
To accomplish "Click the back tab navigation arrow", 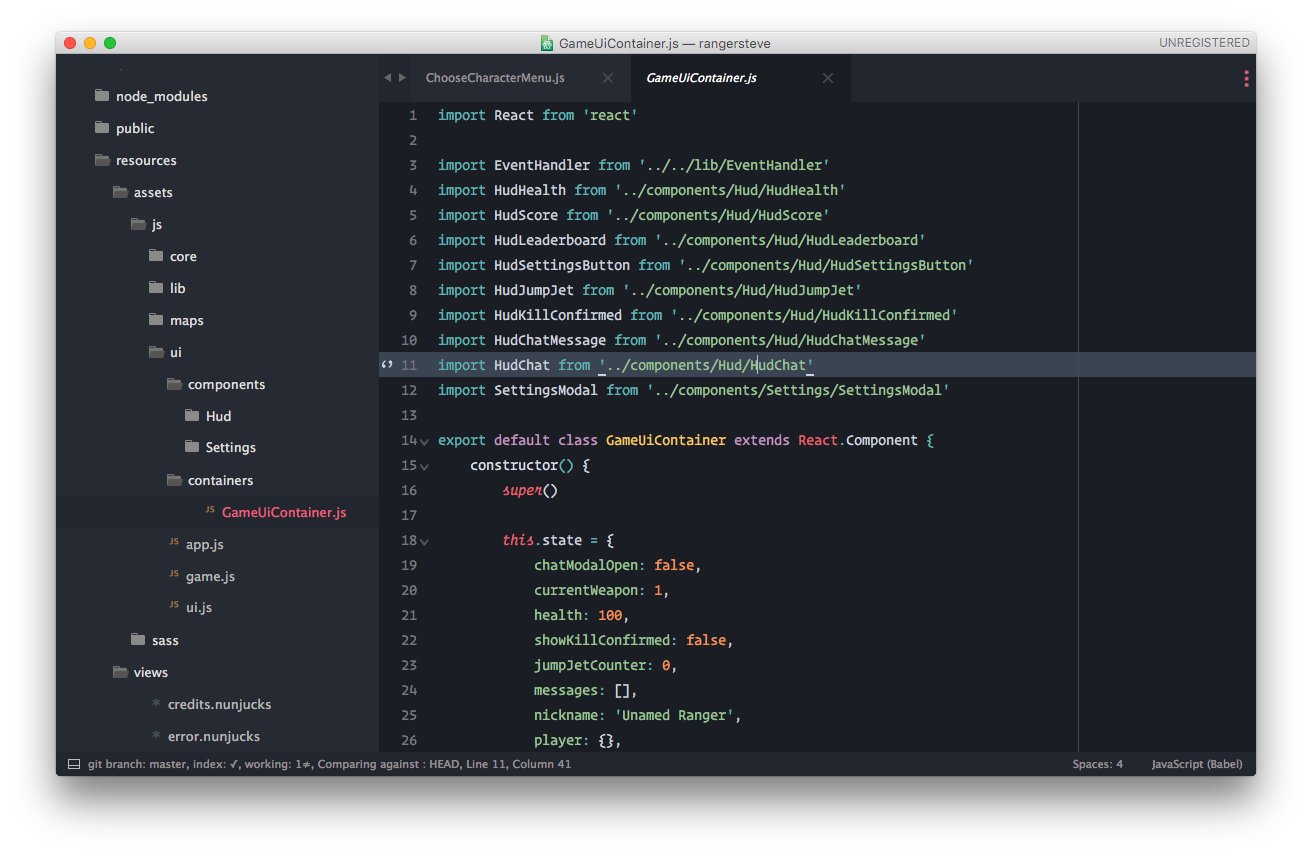I will click(388, 78).
